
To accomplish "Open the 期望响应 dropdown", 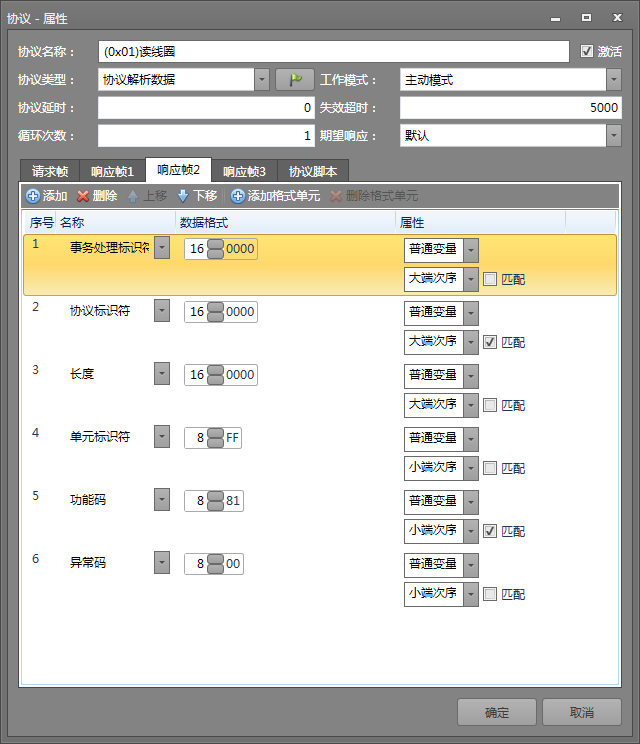I will click(614, 136).
